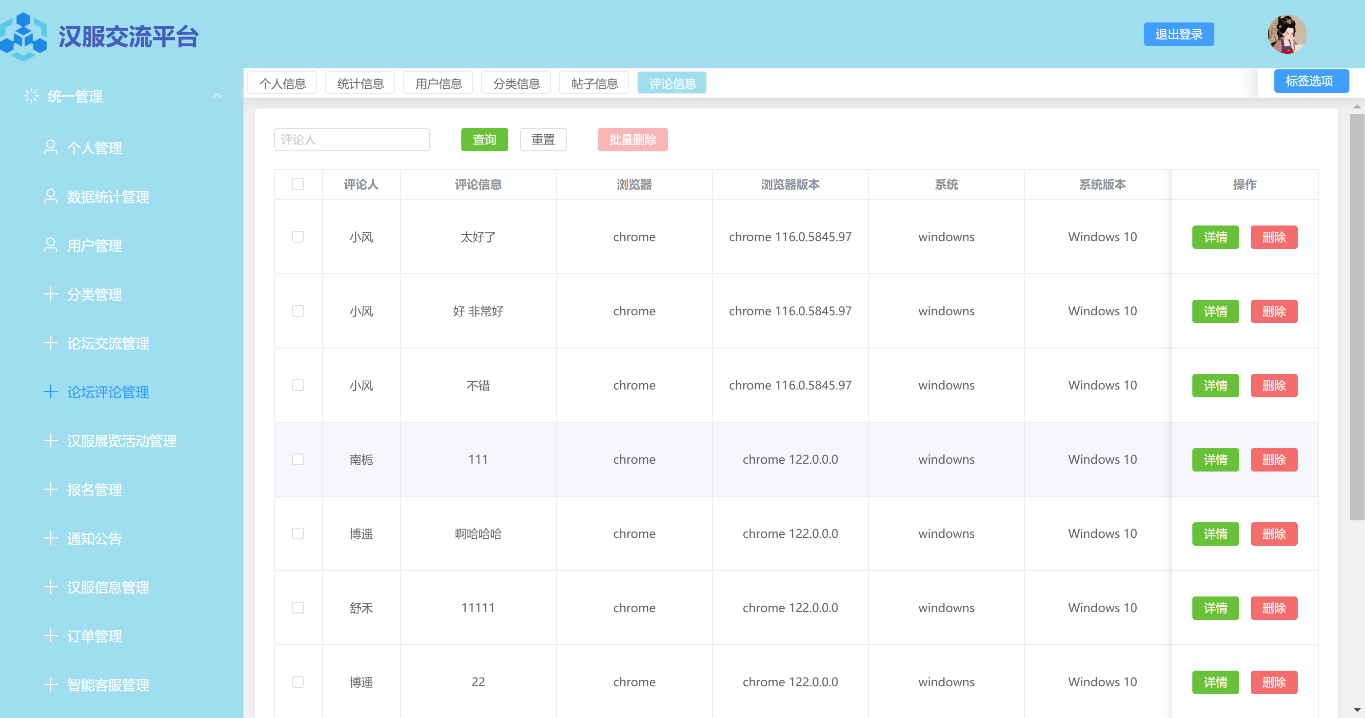Switch to the 用户信息 tab
The height and width of the screenshot is (718, 1365).
(438, 83)
